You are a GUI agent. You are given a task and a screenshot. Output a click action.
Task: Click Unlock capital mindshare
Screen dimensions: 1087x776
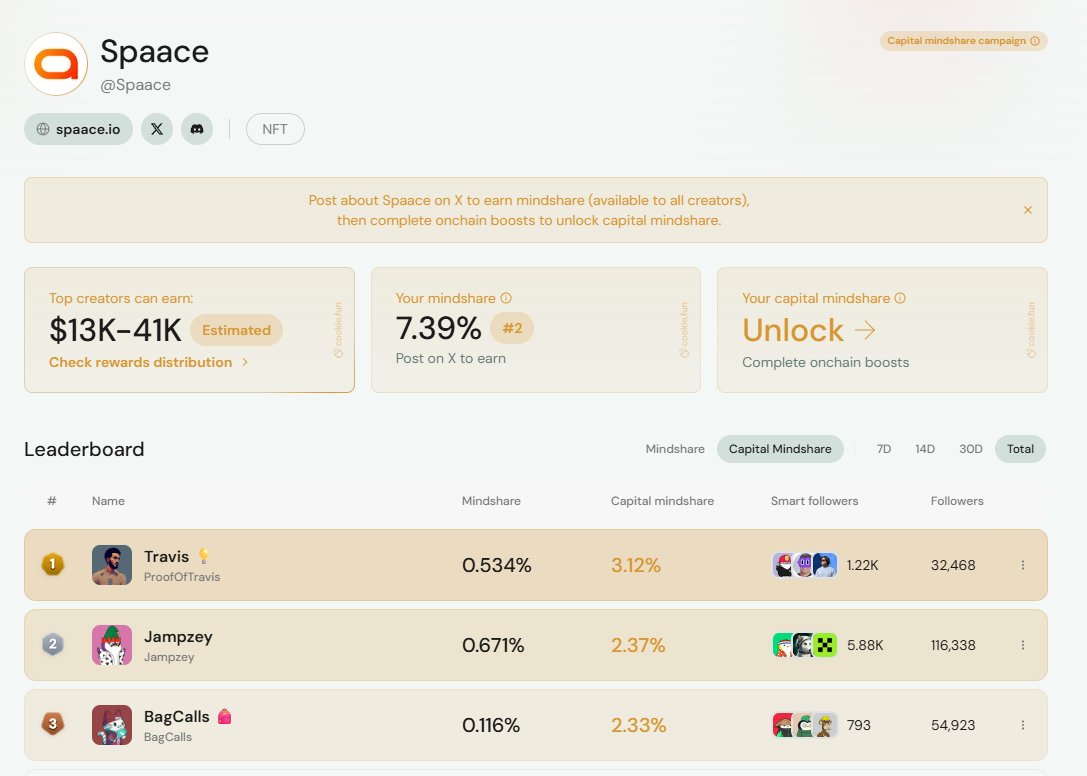(793, 330)
